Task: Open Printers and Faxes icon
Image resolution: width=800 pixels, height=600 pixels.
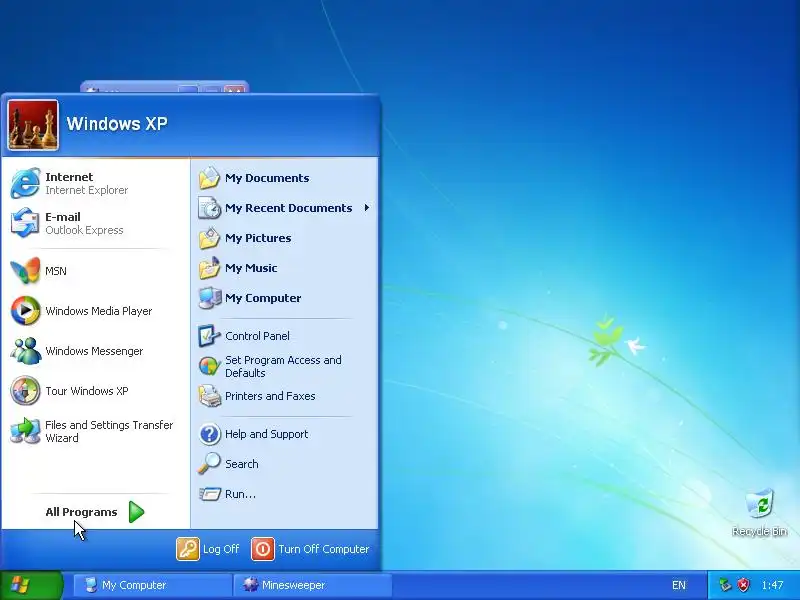Action: click(209, 396)
